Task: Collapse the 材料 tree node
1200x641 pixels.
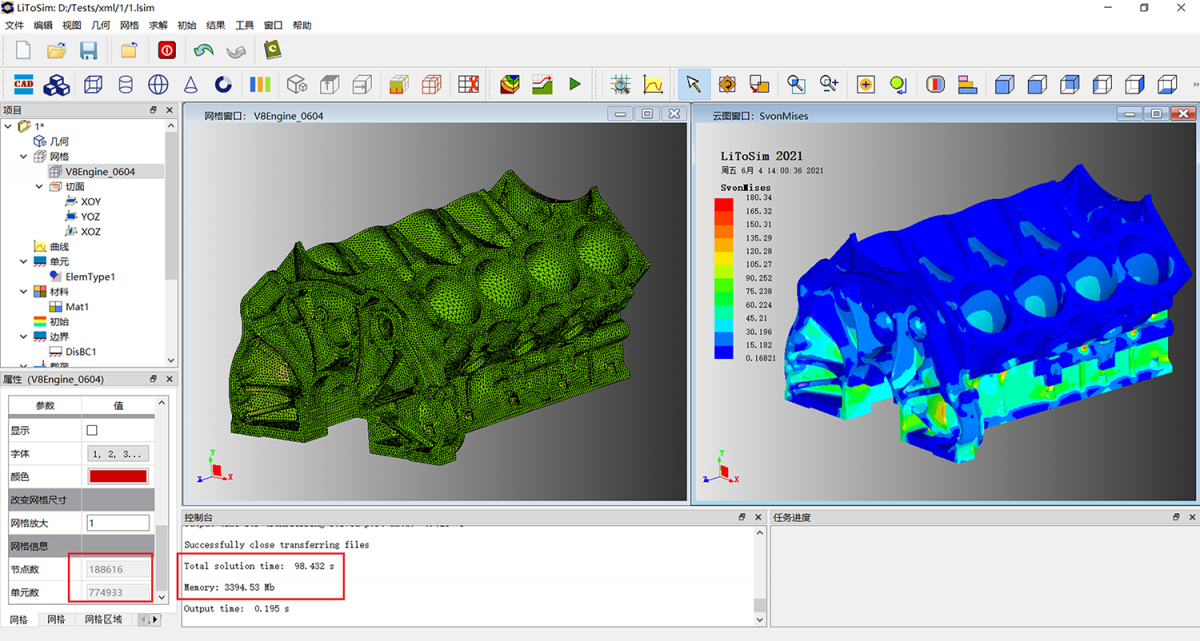Action: pyautogui.click(x=25, y=291)
